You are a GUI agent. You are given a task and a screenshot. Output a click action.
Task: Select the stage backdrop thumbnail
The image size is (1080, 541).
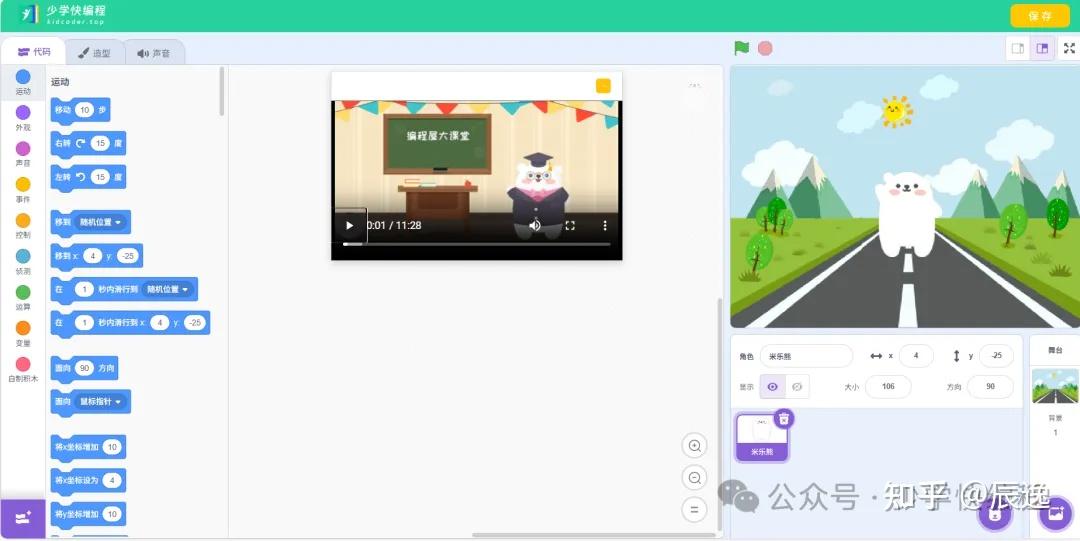1055,386
